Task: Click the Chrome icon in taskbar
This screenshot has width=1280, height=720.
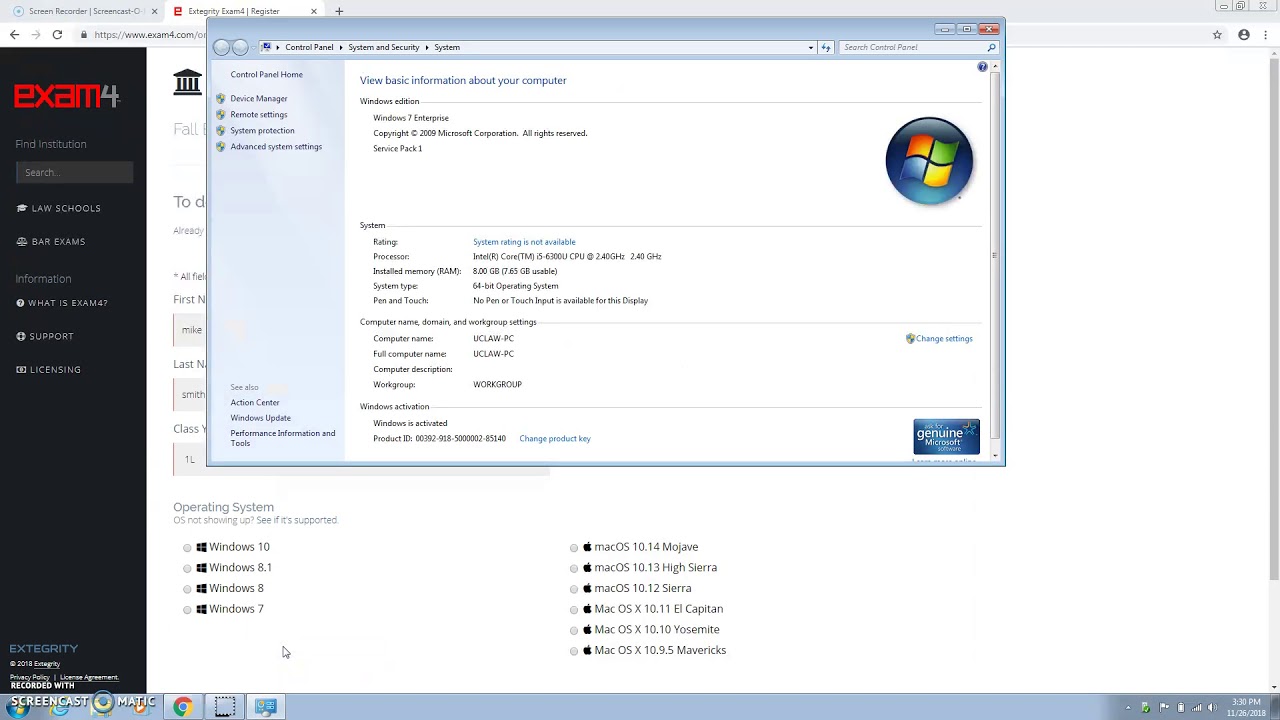Action: 183,707
